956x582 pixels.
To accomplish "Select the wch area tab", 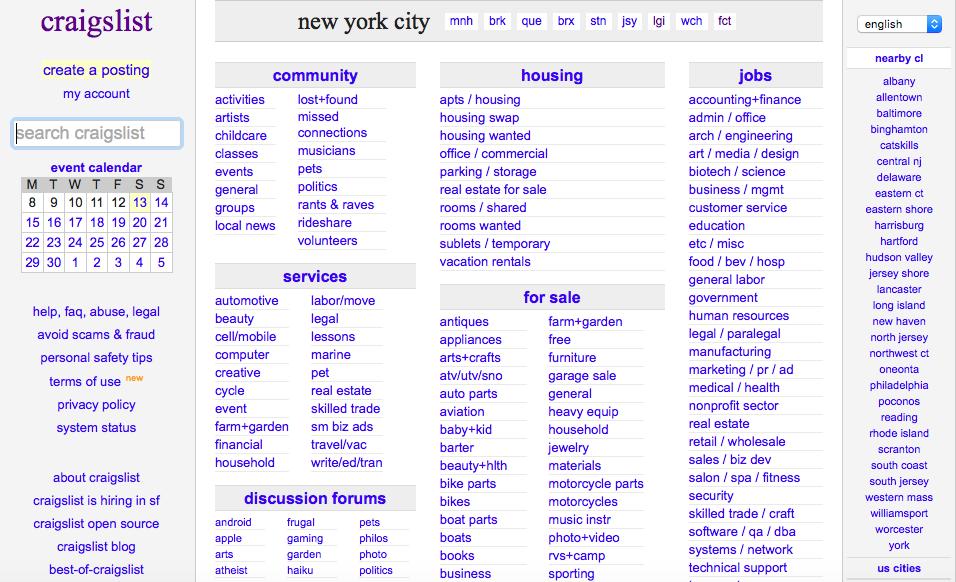I will point(691,21).
